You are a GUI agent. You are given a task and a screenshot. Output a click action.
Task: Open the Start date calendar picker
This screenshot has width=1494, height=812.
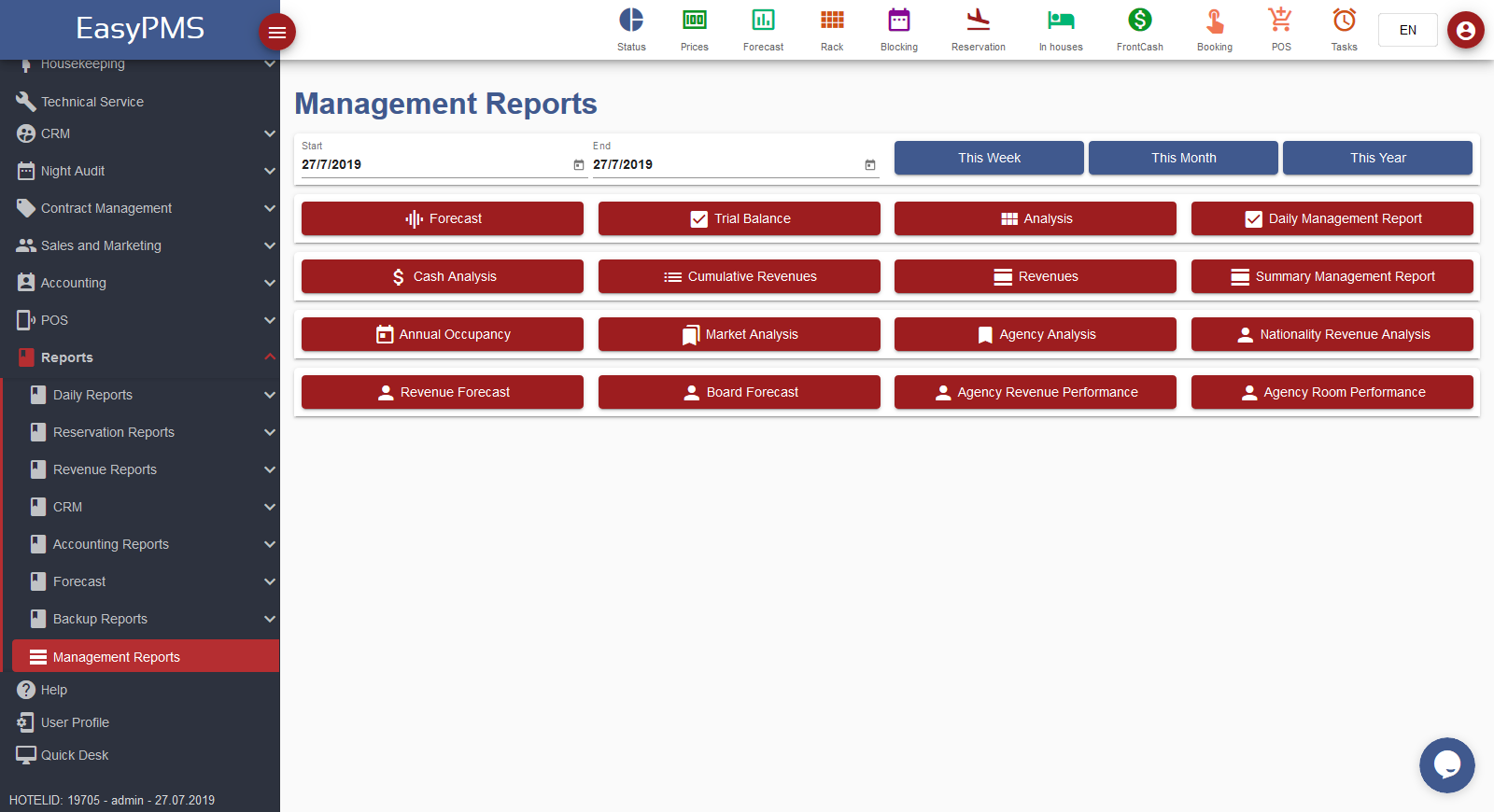coord(579,165)
